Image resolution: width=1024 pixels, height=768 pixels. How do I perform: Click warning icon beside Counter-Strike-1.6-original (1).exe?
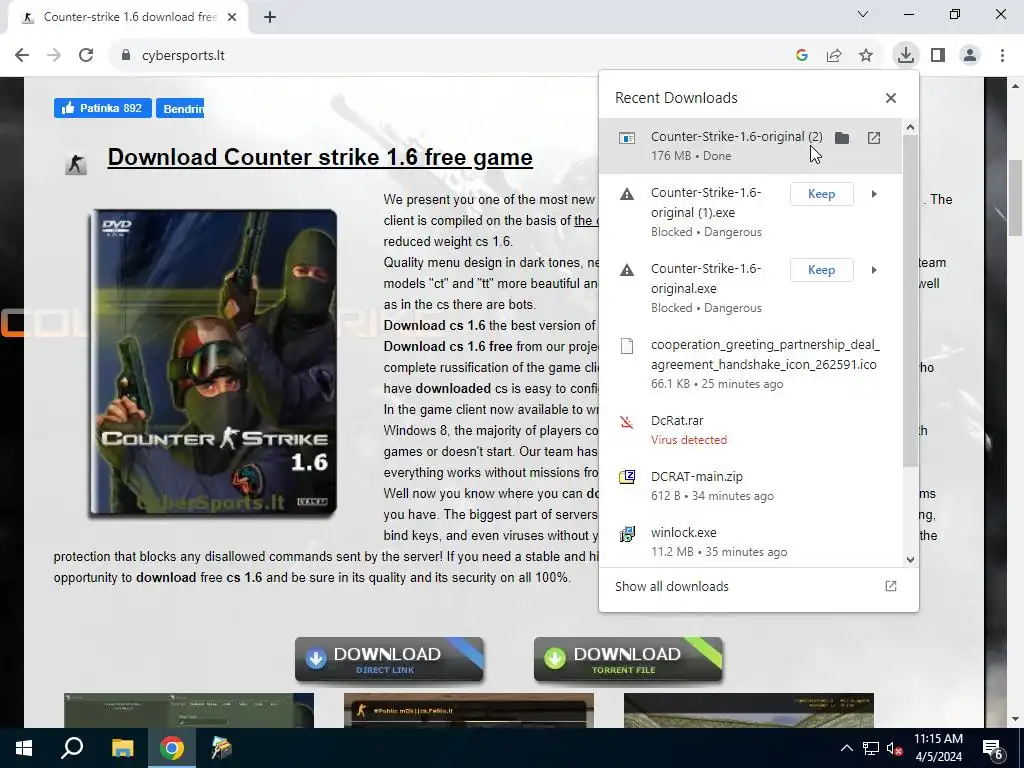pyautogui.click(x=627, y=194)
